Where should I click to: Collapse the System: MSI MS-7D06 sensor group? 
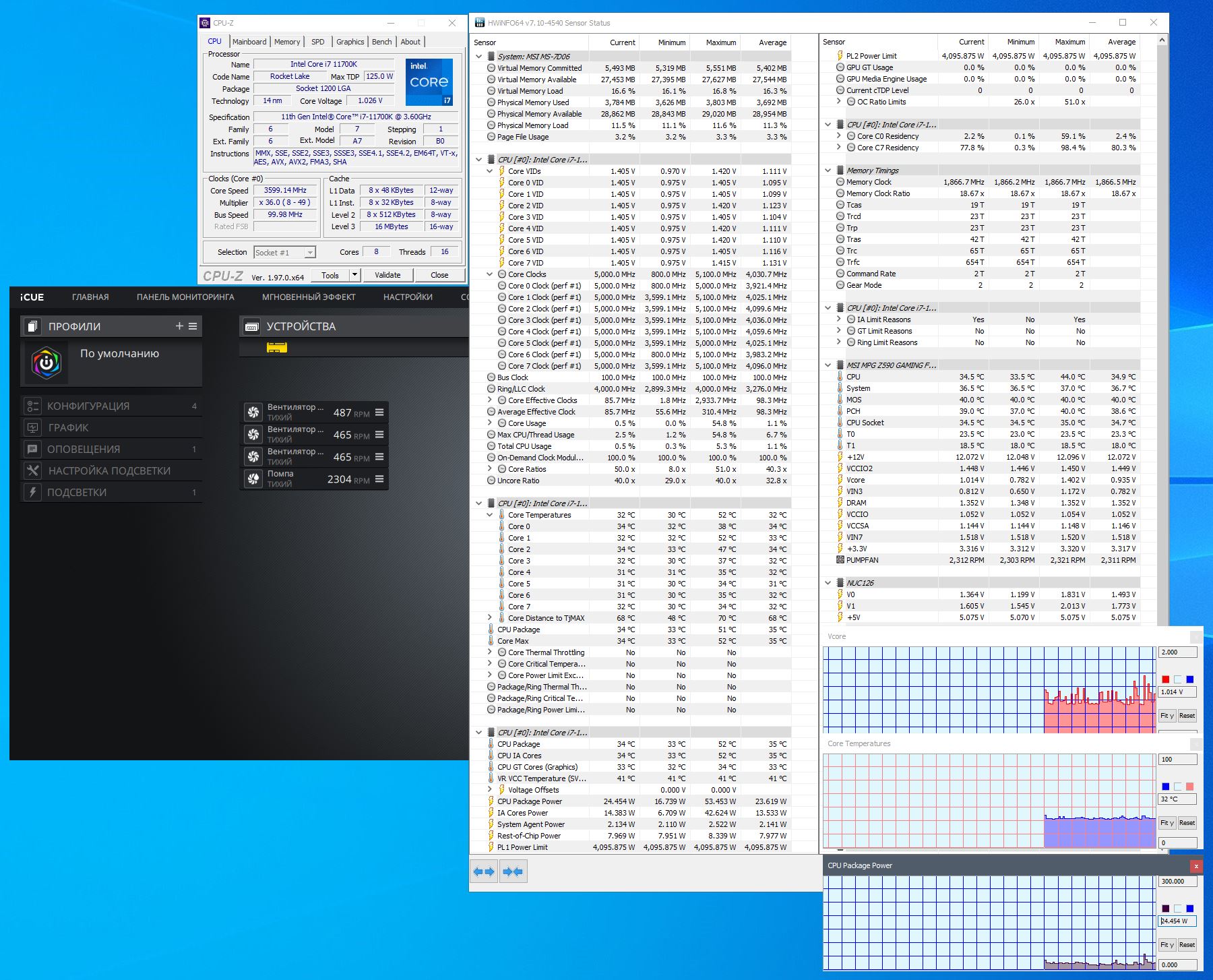tap(479, 57)
